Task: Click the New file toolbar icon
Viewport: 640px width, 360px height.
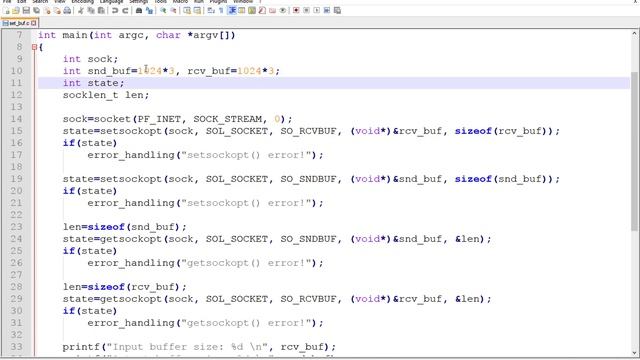Action: click(7, 10)
